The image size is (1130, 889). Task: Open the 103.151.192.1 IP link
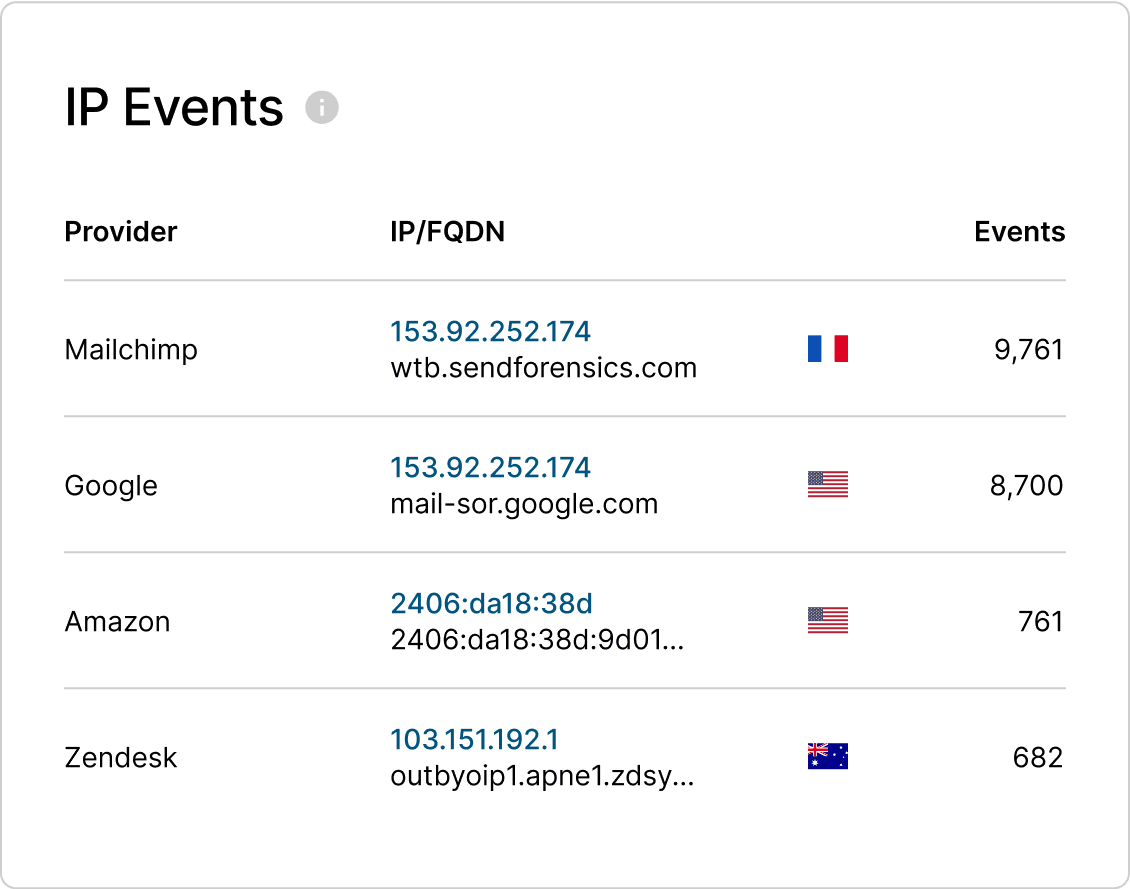474,739
